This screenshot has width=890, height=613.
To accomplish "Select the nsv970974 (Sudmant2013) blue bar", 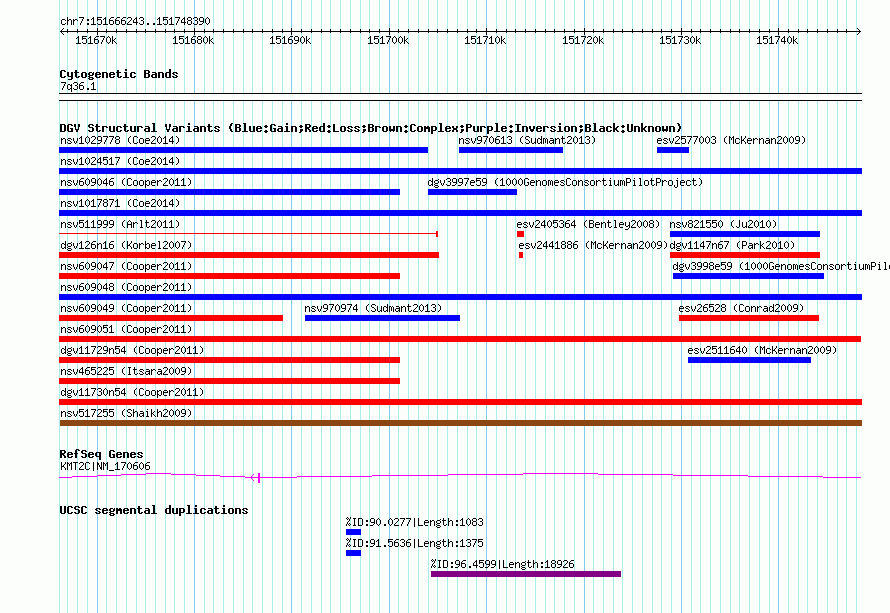I will pos(382,318).
